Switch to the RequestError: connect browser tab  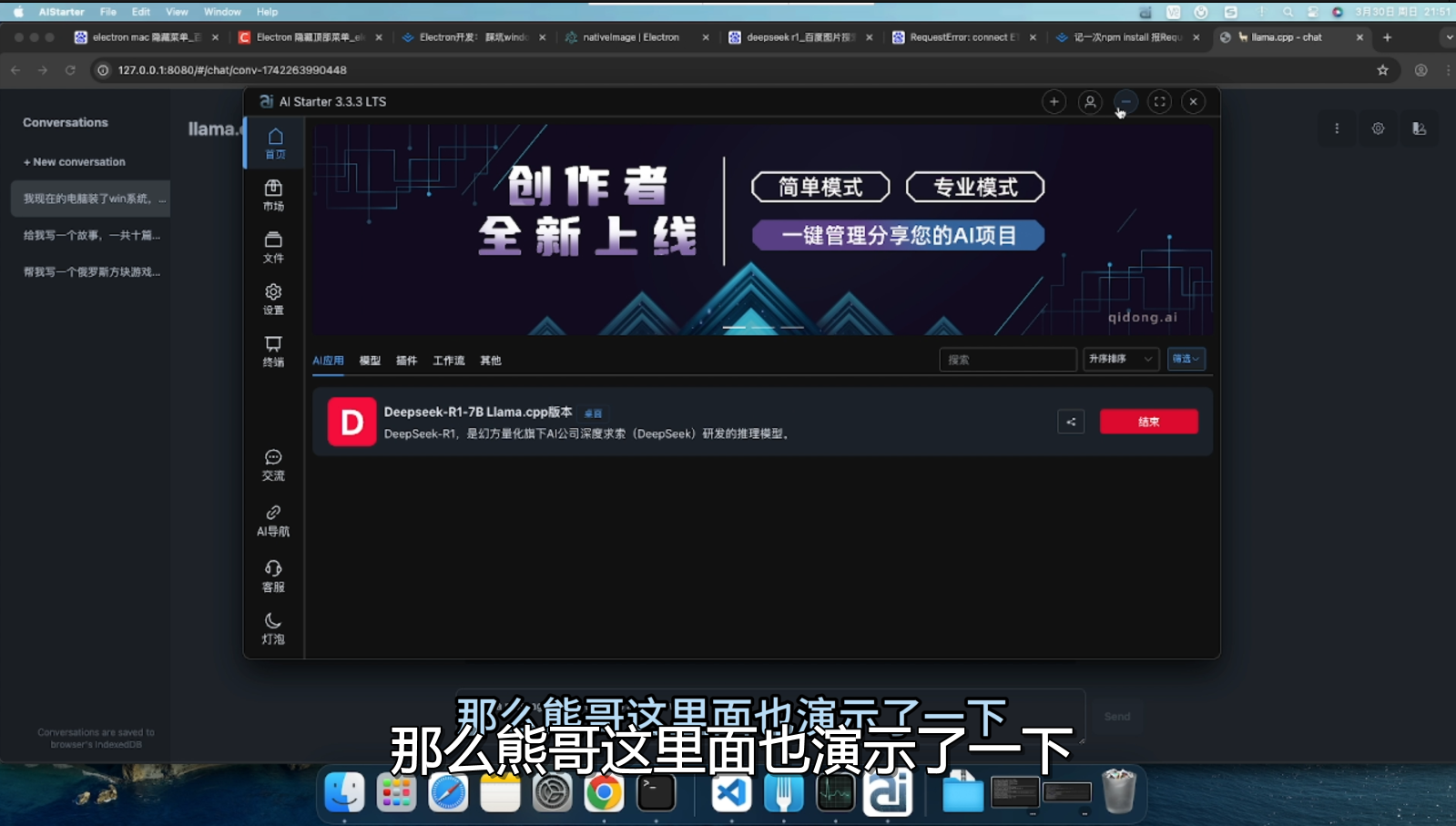click(x=964, y=37)
